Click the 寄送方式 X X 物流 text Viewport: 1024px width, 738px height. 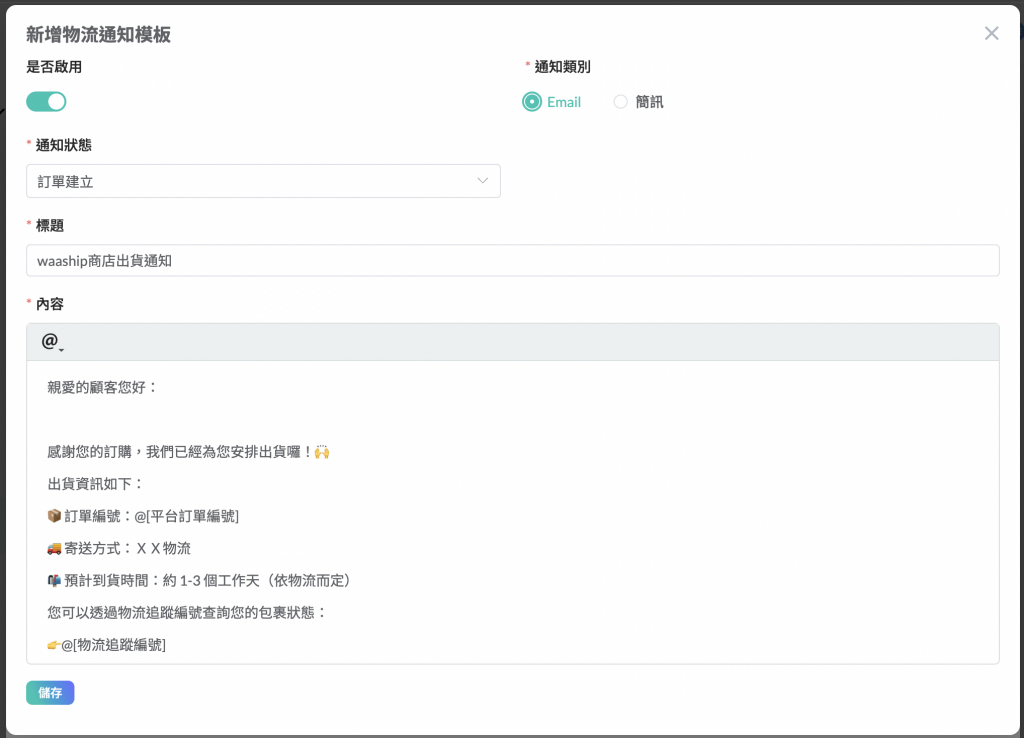[128, 548]
